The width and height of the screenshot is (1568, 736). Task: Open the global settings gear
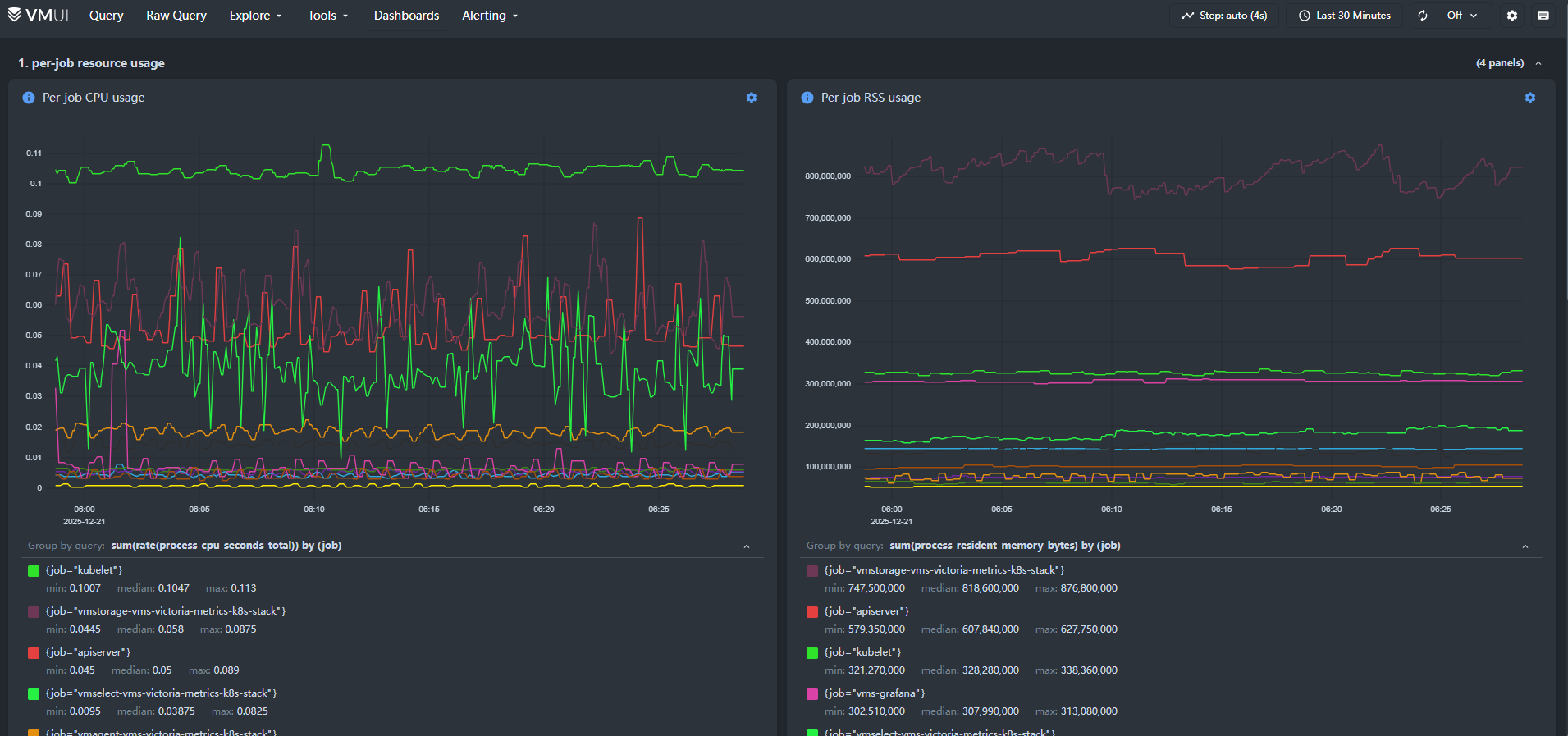tap(1512, 16)
